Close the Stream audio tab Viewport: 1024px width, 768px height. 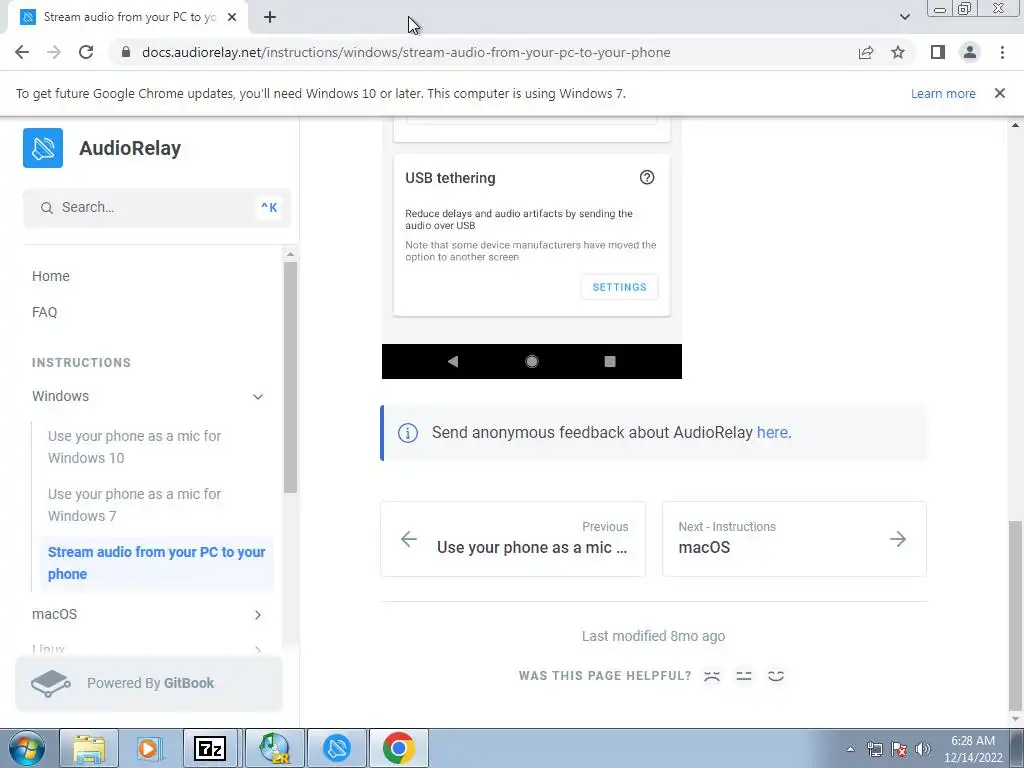(232, 17)
